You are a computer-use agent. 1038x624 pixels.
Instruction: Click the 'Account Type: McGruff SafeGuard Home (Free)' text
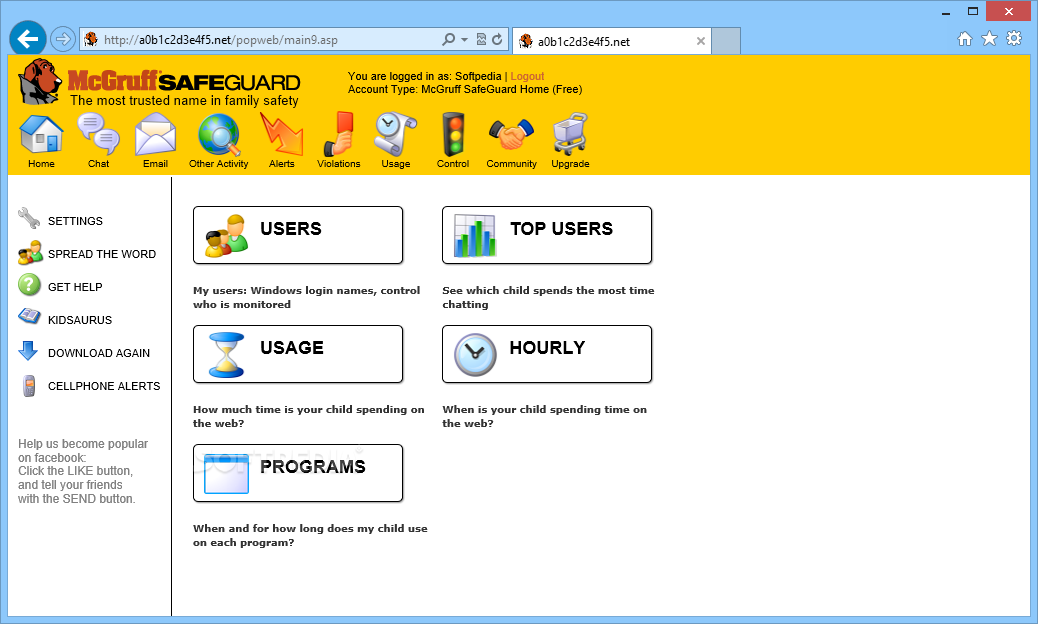click(x=465, y=89)
